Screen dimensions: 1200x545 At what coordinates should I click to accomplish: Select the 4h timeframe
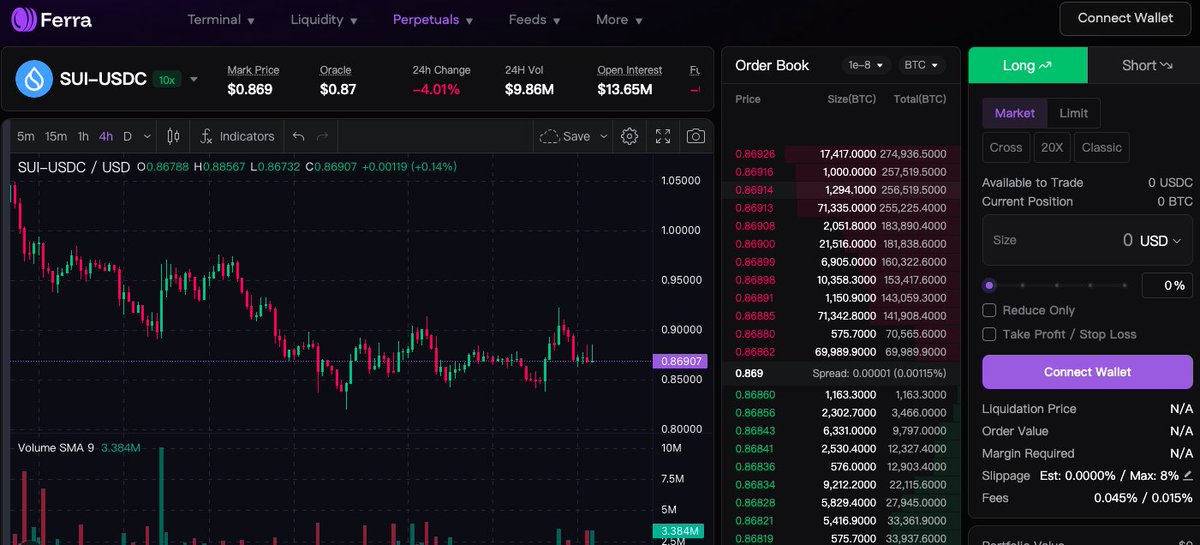(x=105, y=136)
